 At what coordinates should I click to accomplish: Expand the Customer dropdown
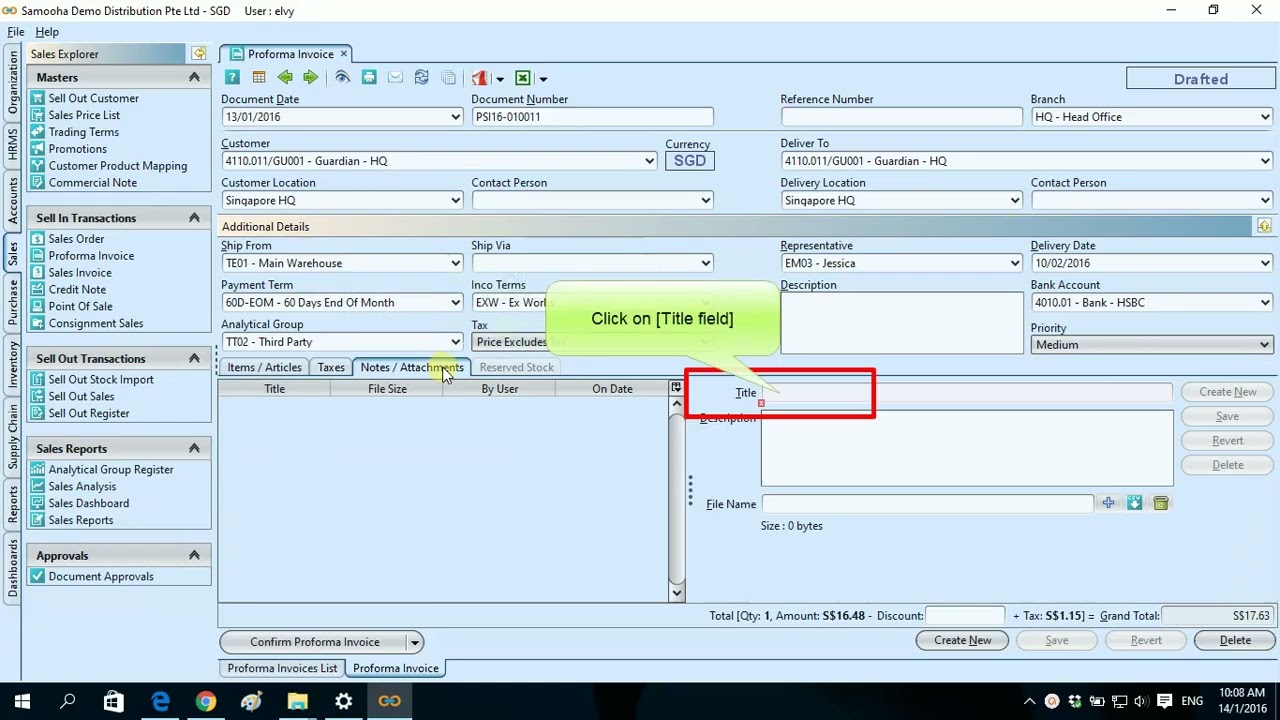(651, 161)
